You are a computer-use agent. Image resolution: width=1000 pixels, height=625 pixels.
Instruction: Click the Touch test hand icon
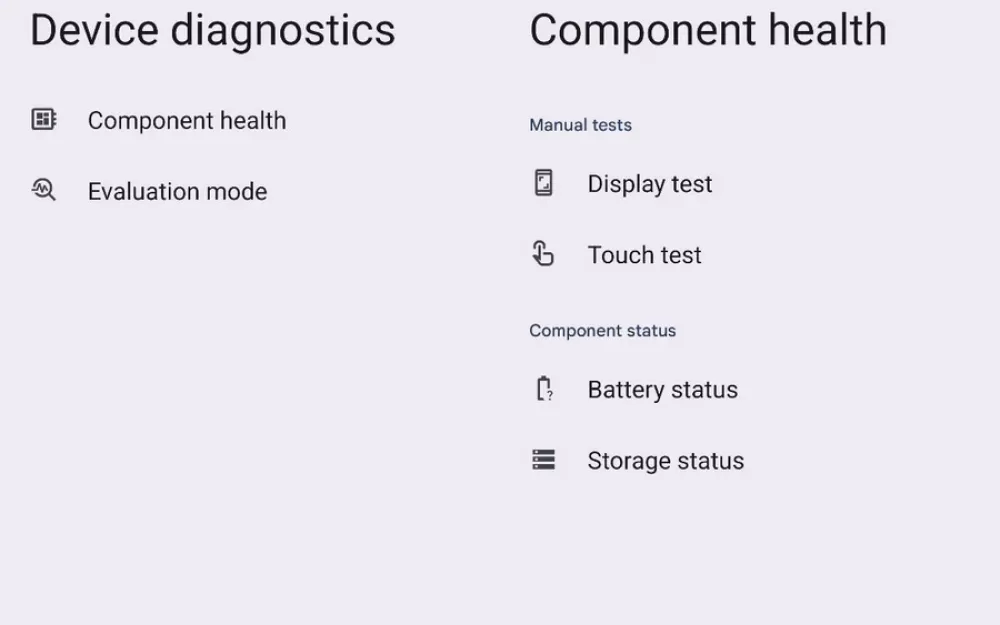[543, 254]
